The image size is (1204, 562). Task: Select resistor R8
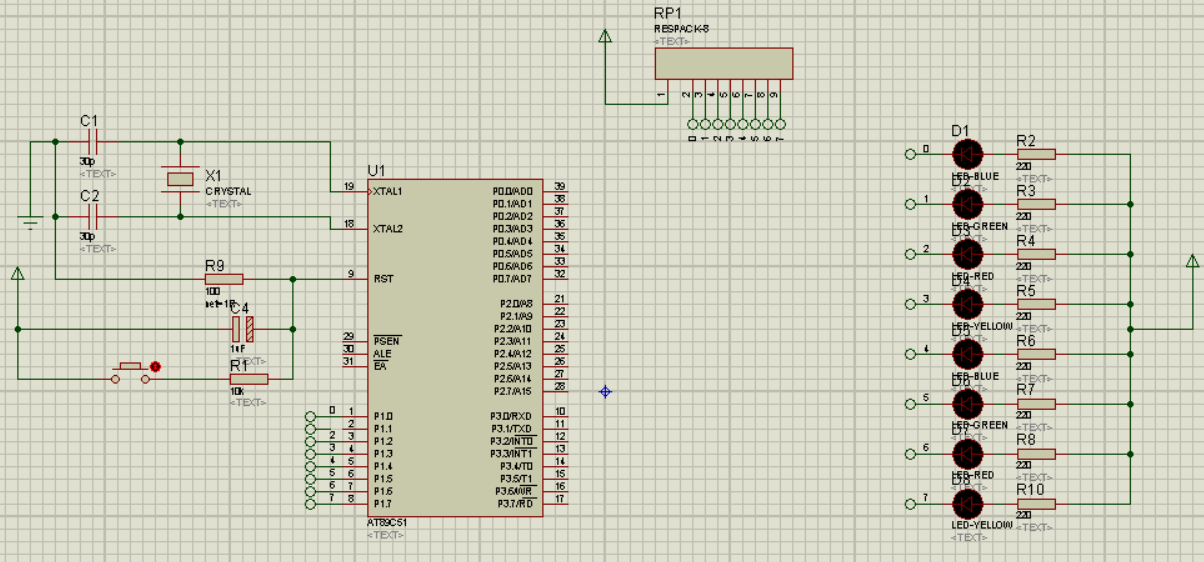(x=1036, y=453)
